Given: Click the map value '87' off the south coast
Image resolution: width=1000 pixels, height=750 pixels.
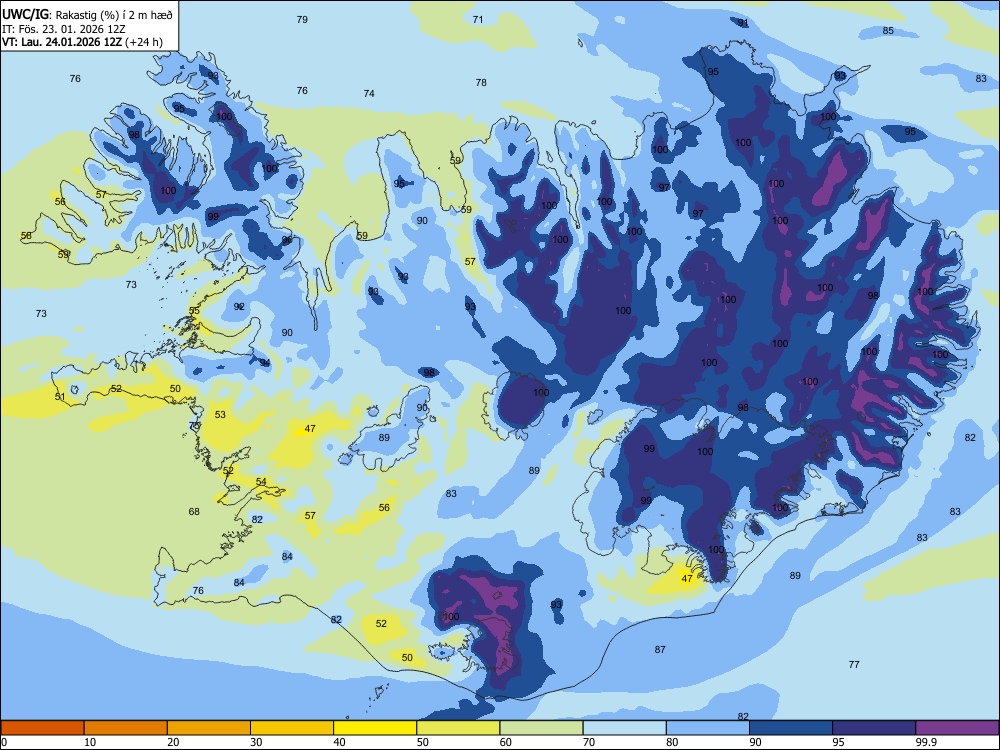Looking at the screenshot, I should tap(660, 650).
